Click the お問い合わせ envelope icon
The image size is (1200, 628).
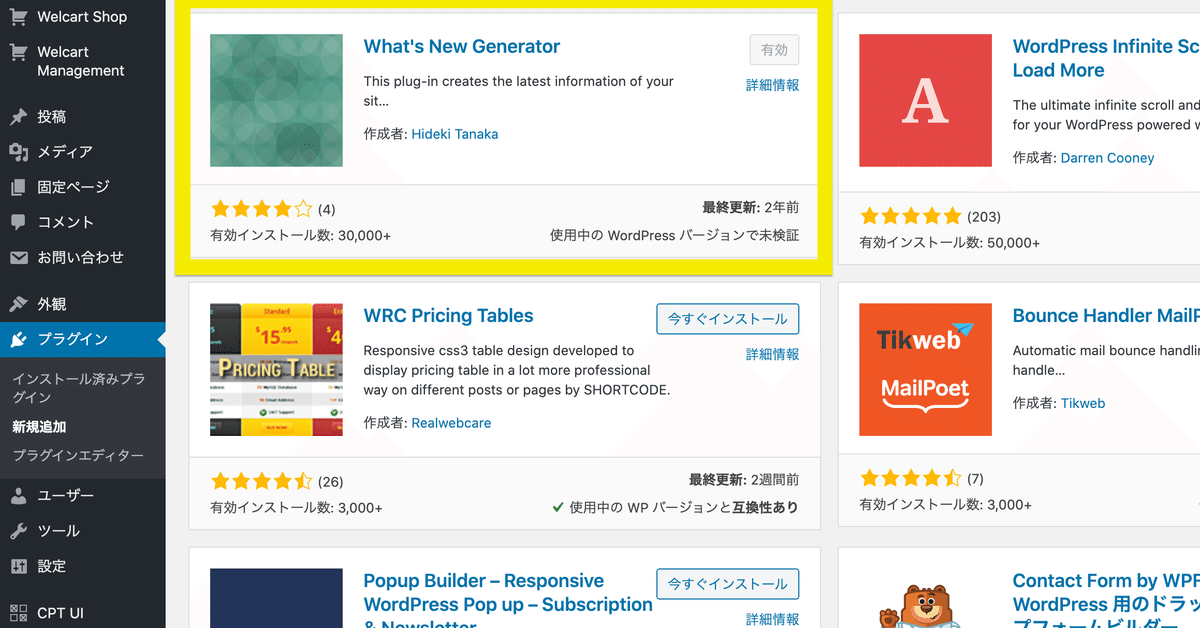(x=18, y=257)
